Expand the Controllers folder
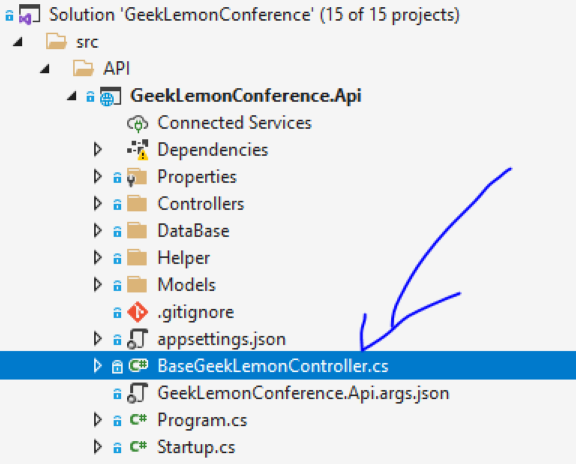 click(98, 204)
